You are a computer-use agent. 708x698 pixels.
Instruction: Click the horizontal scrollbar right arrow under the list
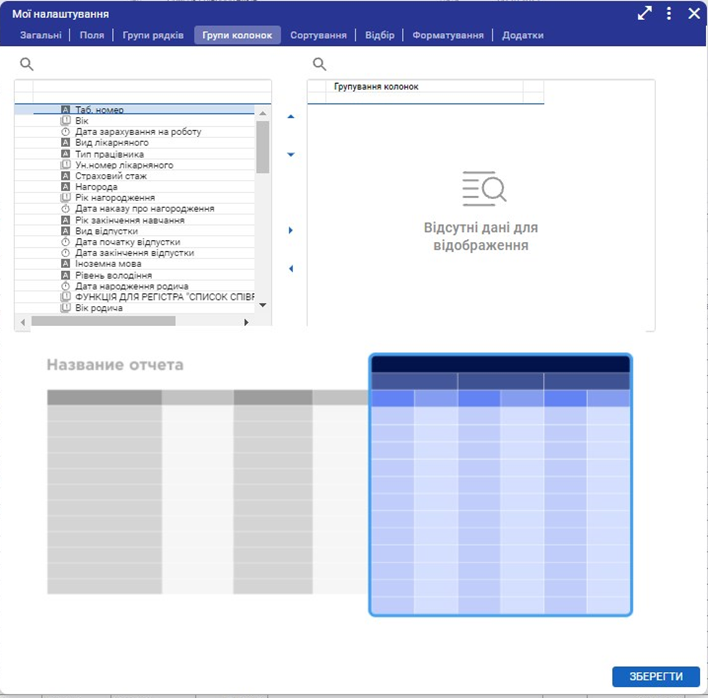pos(247,322)
